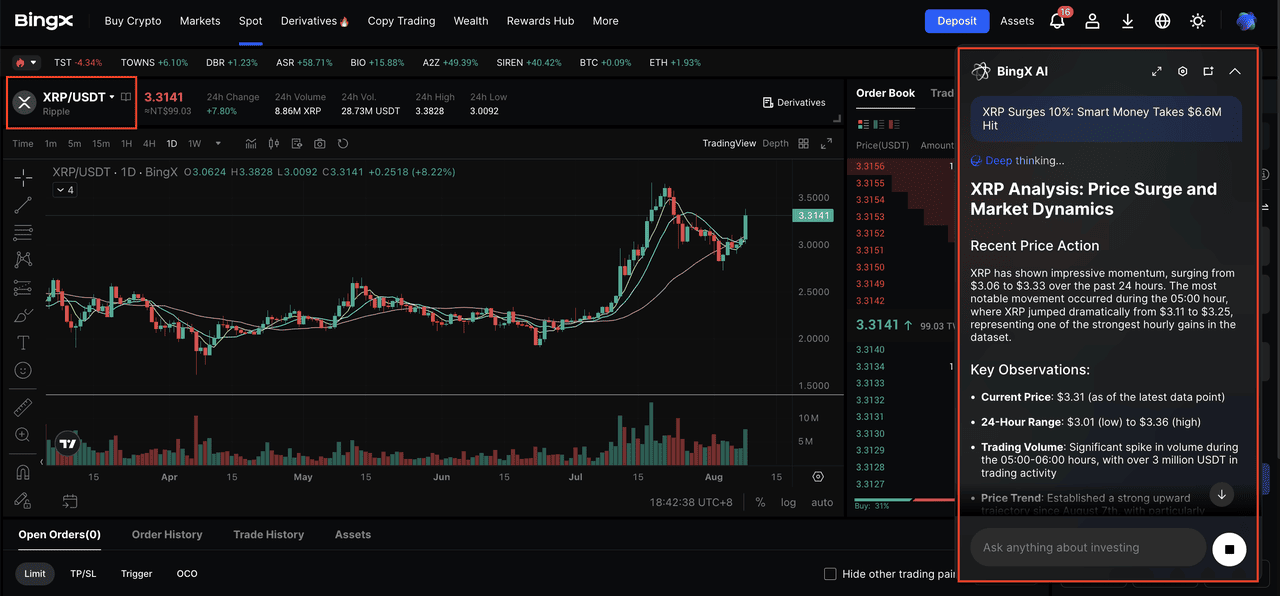Toggle log scale on chart

click(x=789, y=502)
